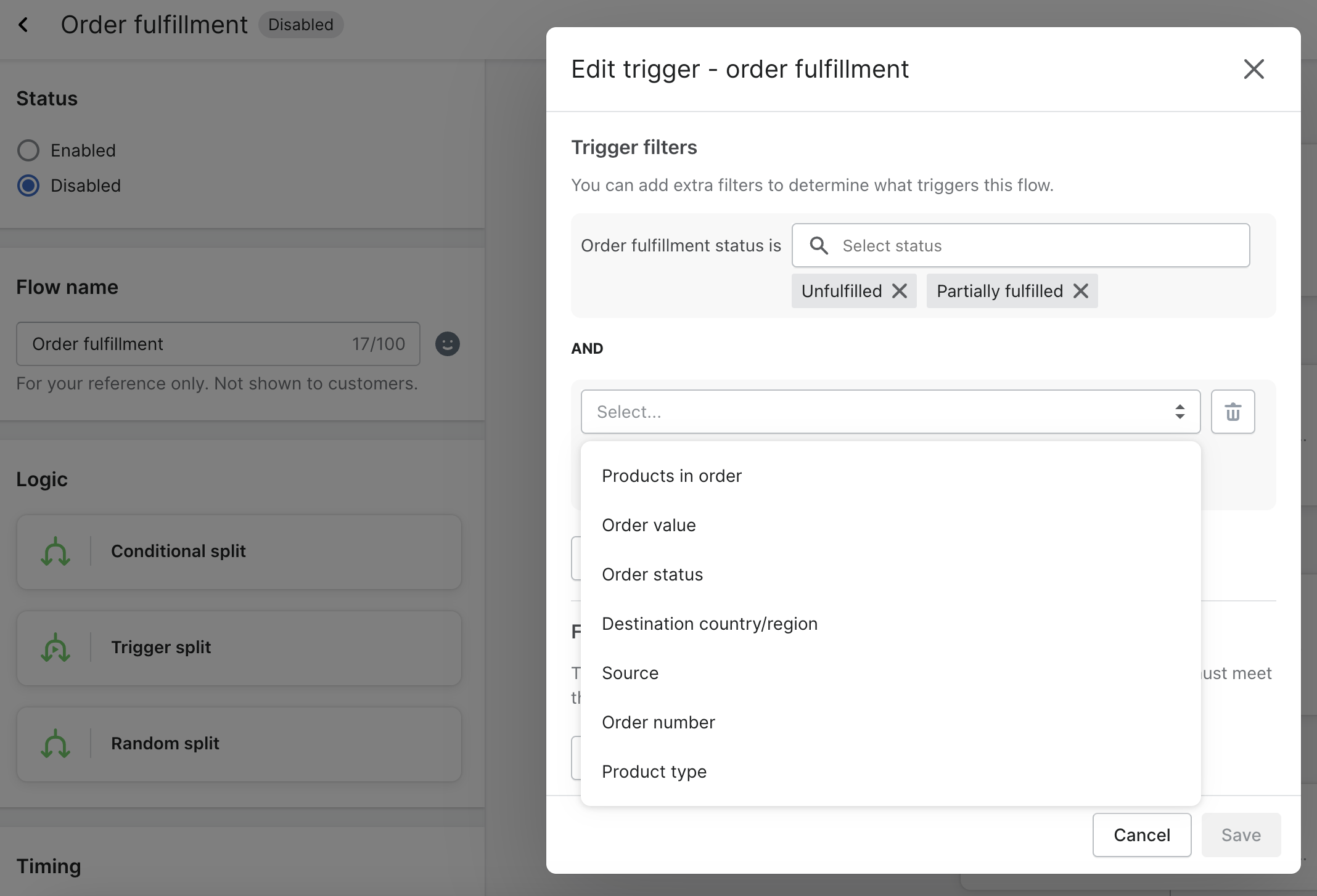This screenshot has width=1317, height=896.
Task: Delete the filter with trash icon
Action: 1233,412
